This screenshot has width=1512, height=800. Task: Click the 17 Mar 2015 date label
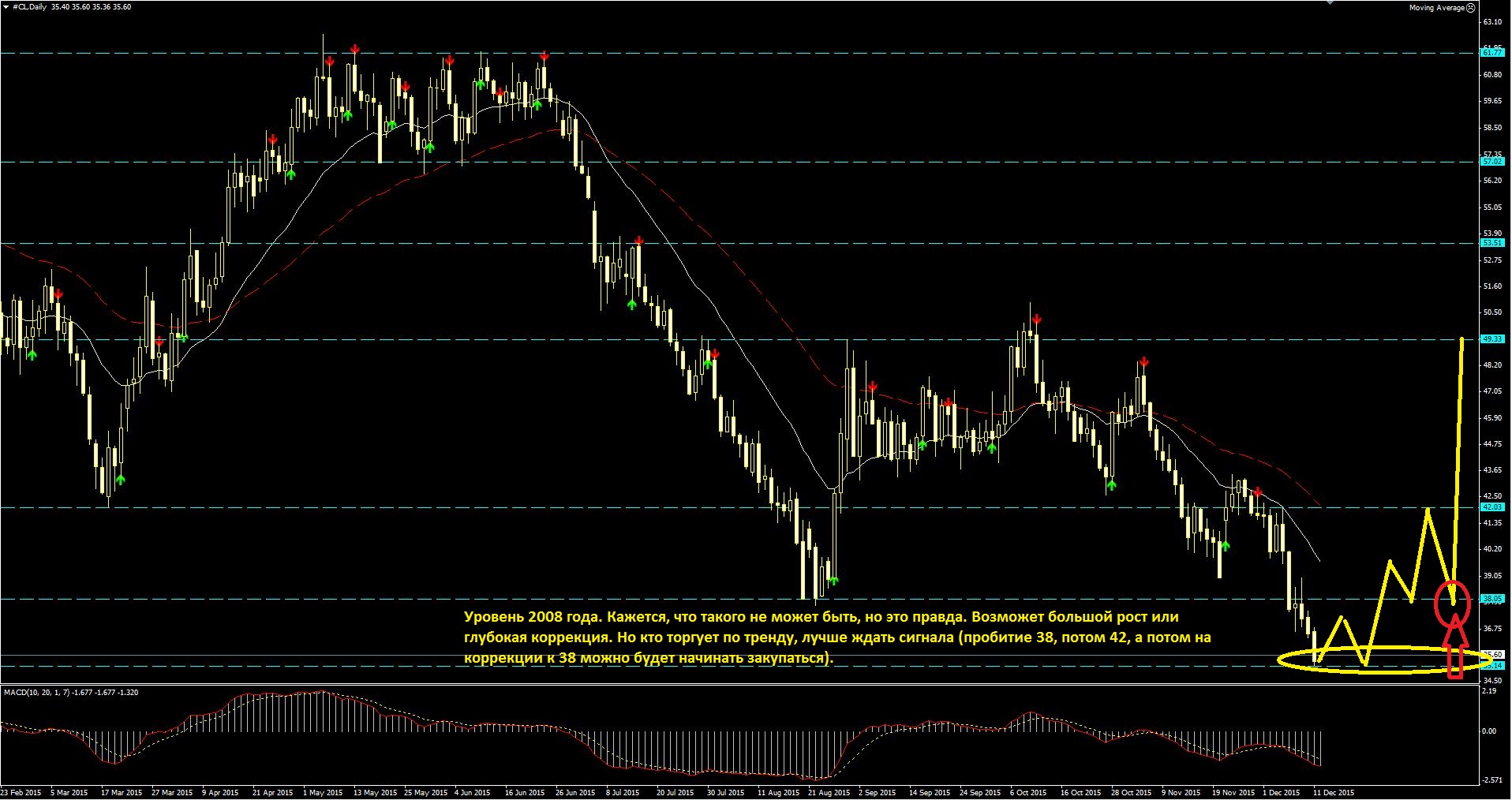[x=122, y=793]
